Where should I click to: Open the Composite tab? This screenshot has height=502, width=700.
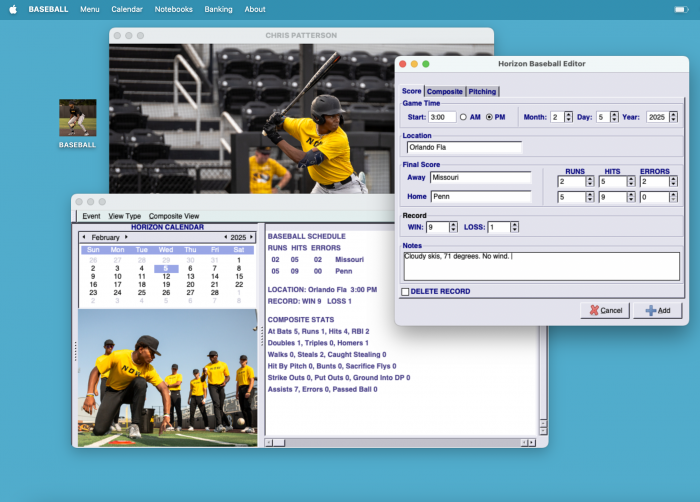click(445, 92)
